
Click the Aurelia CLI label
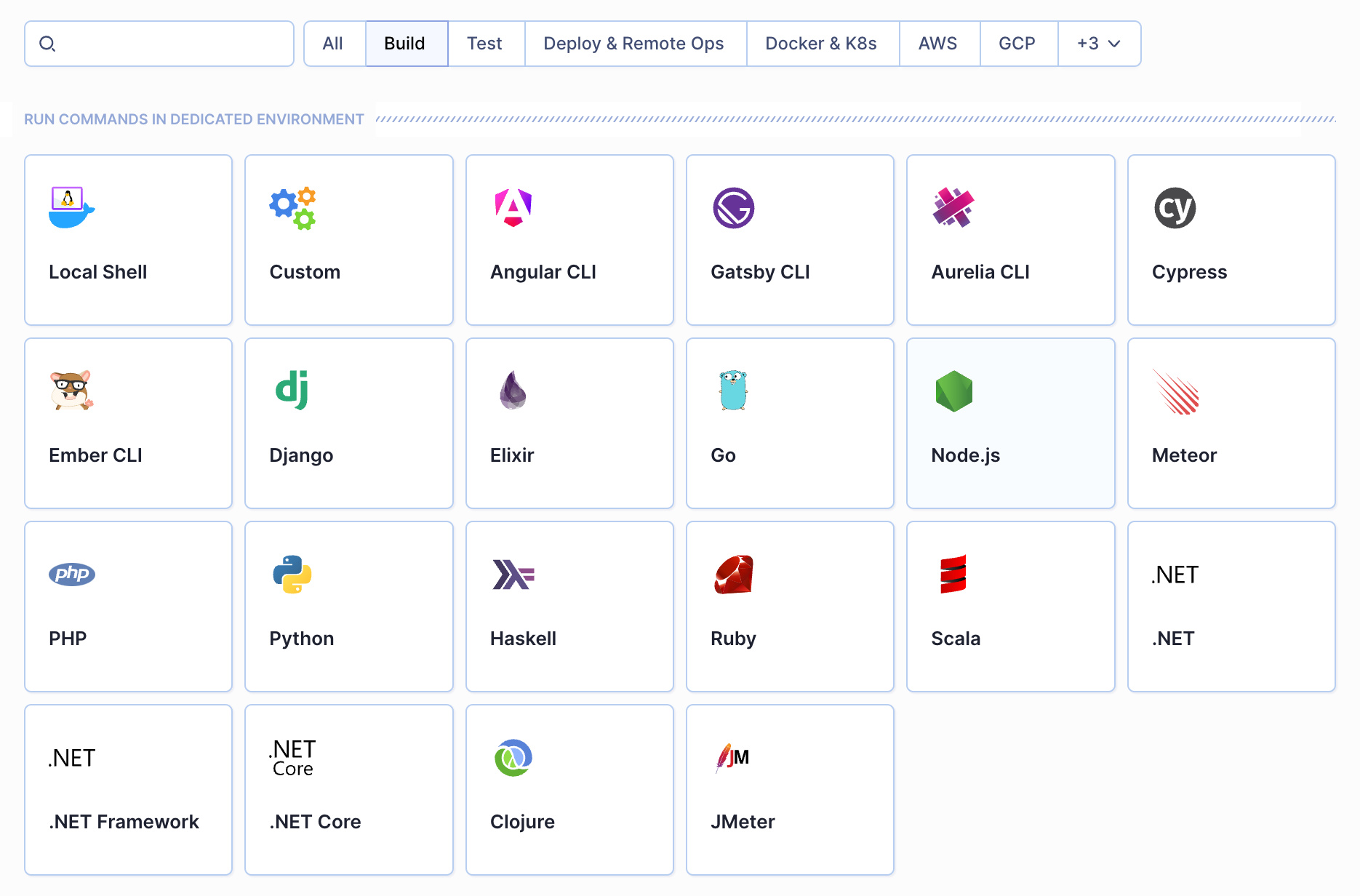point(980,272)
